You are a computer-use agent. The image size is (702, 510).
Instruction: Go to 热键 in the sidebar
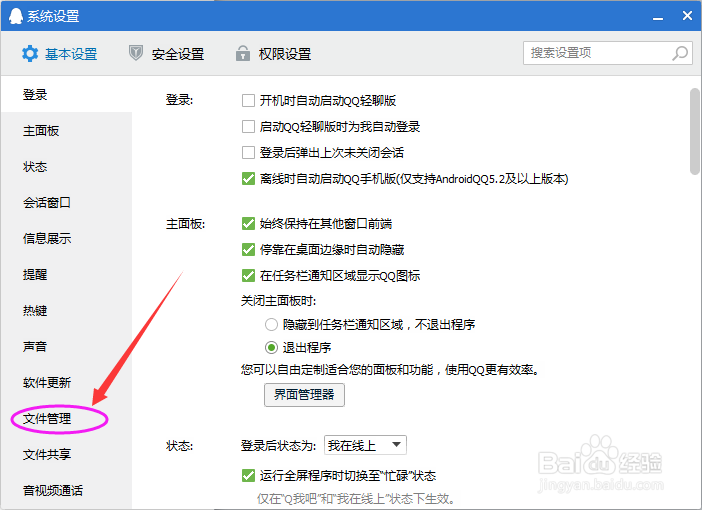66,310
